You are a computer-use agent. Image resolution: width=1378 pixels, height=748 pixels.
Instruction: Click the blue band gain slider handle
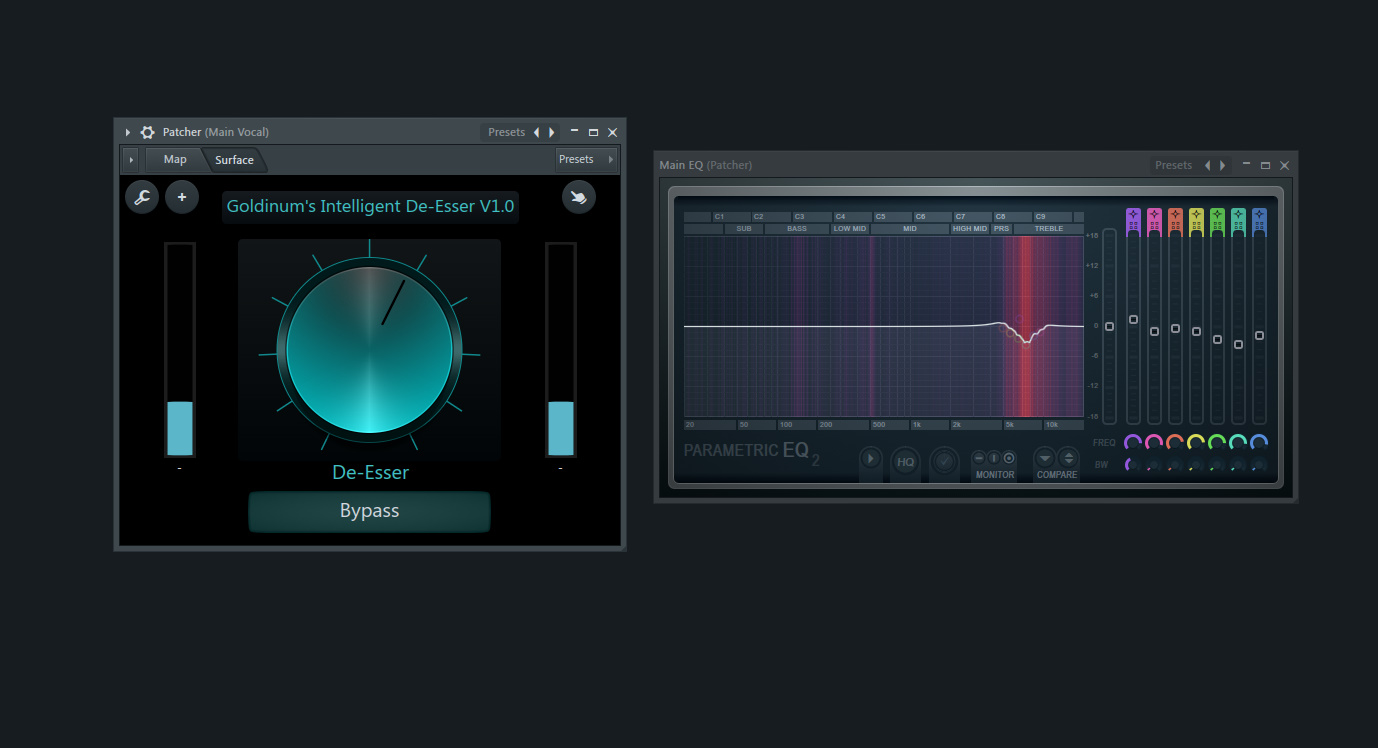pyautogui.click(x=1259, y=335)
